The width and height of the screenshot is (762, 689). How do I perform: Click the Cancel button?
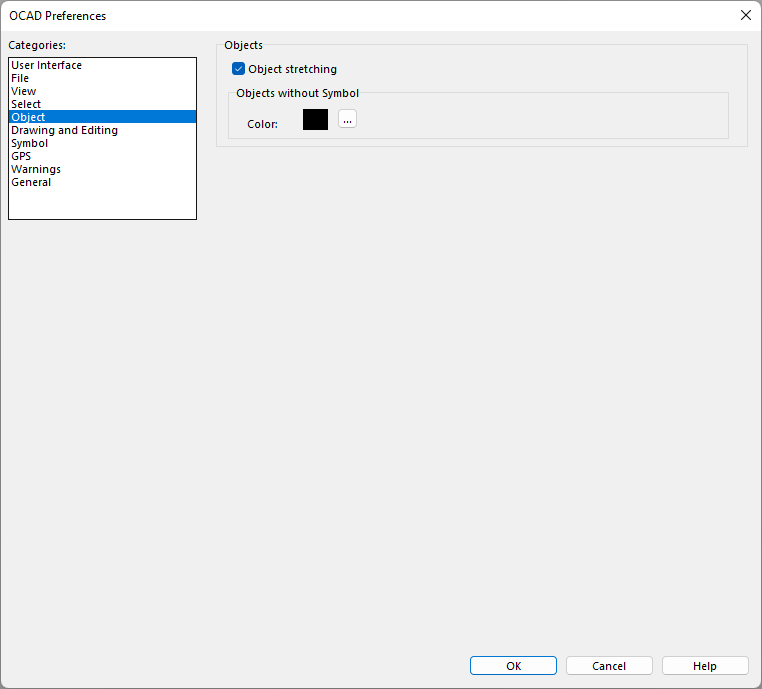pyautogui.click(x=609, y=666)
